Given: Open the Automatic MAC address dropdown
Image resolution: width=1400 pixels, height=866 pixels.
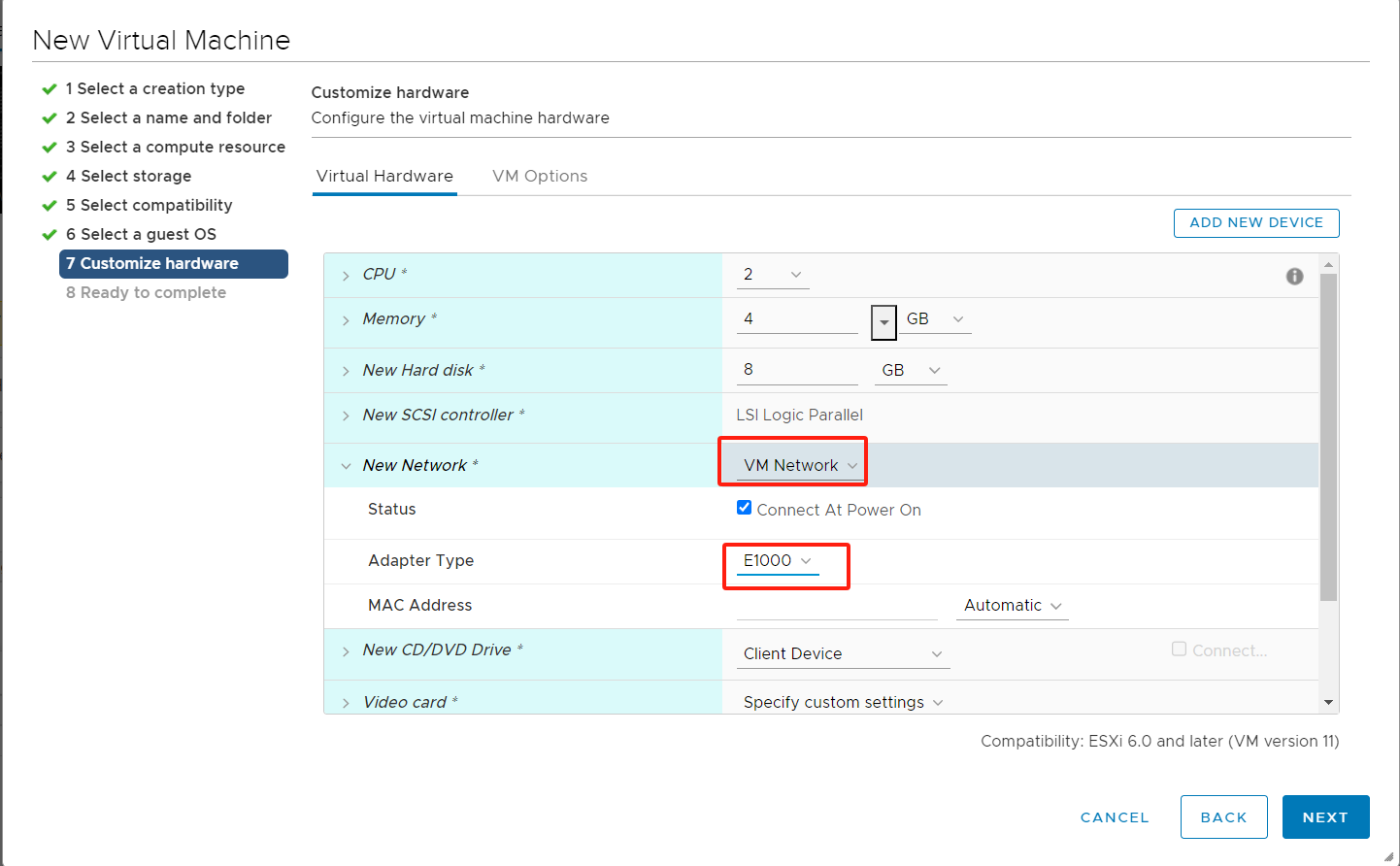Looking at the screenshot, I should click(1013, 606).
